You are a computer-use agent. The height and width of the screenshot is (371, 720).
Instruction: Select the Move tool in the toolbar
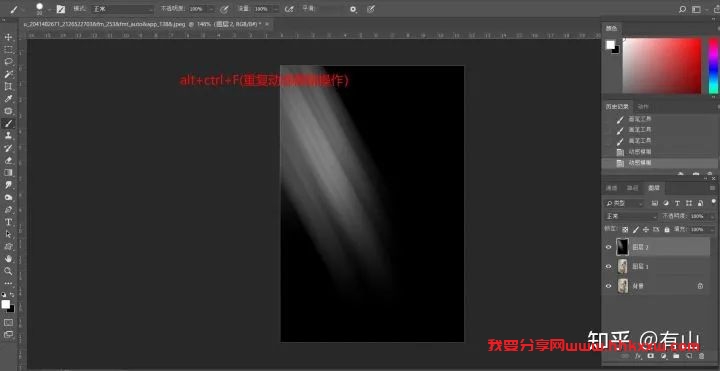click(x=8, y=37)
